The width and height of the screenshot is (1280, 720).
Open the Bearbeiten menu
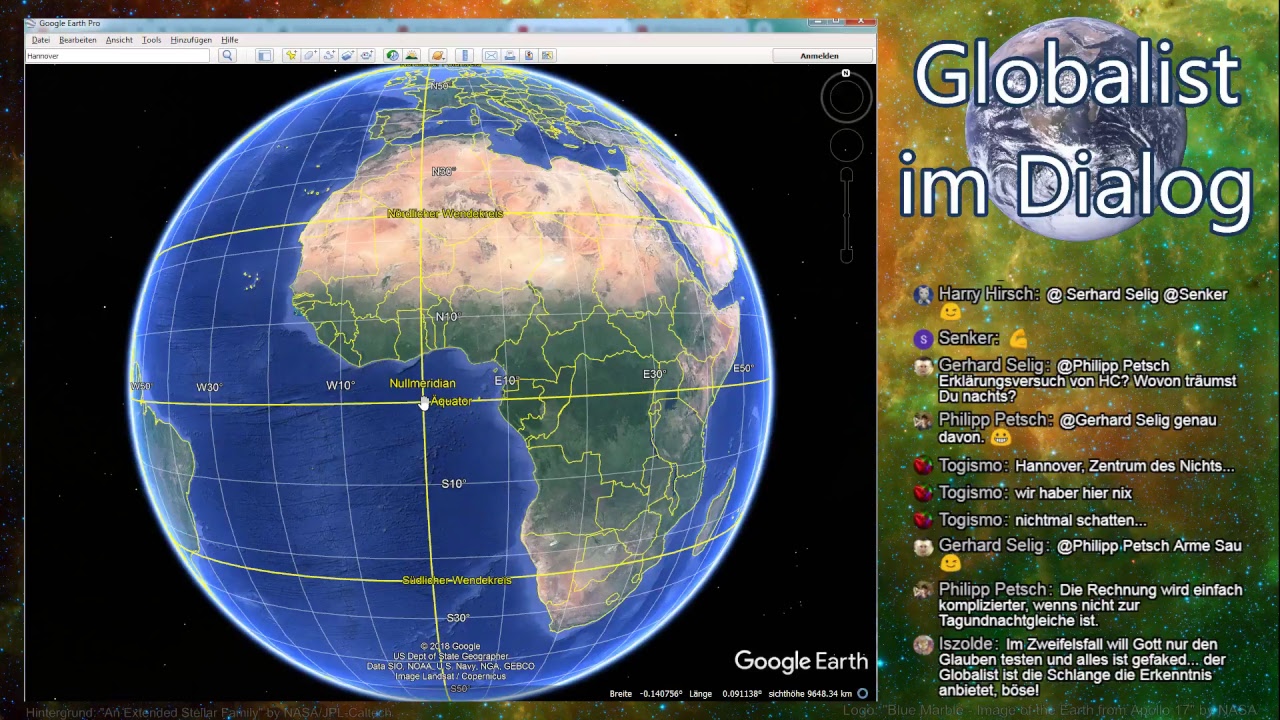tap(78, 40)
